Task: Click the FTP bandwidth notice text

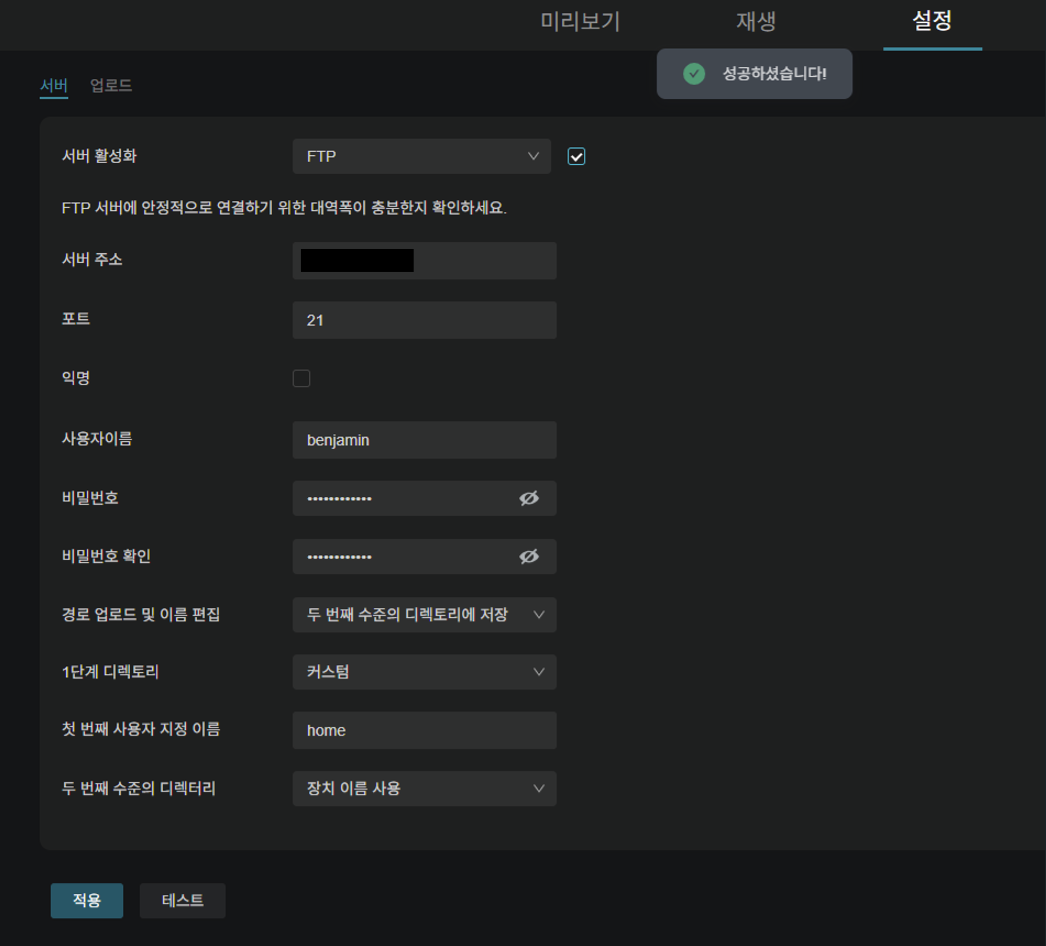Action: click(284, 207)
